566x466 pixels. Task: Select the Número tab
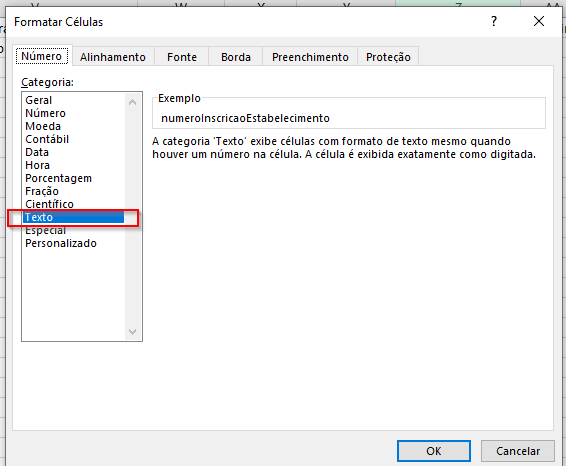tap(42, 56)
